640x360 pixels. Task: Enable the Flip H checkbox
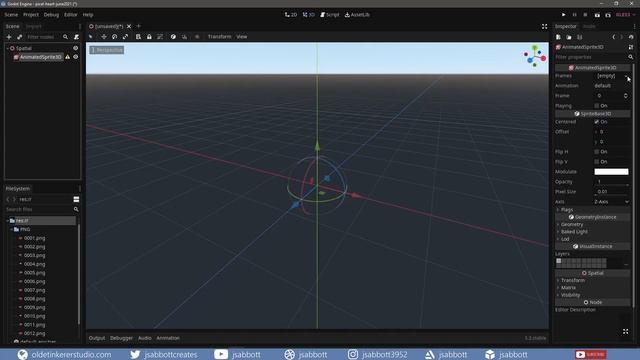coord(597,151)
